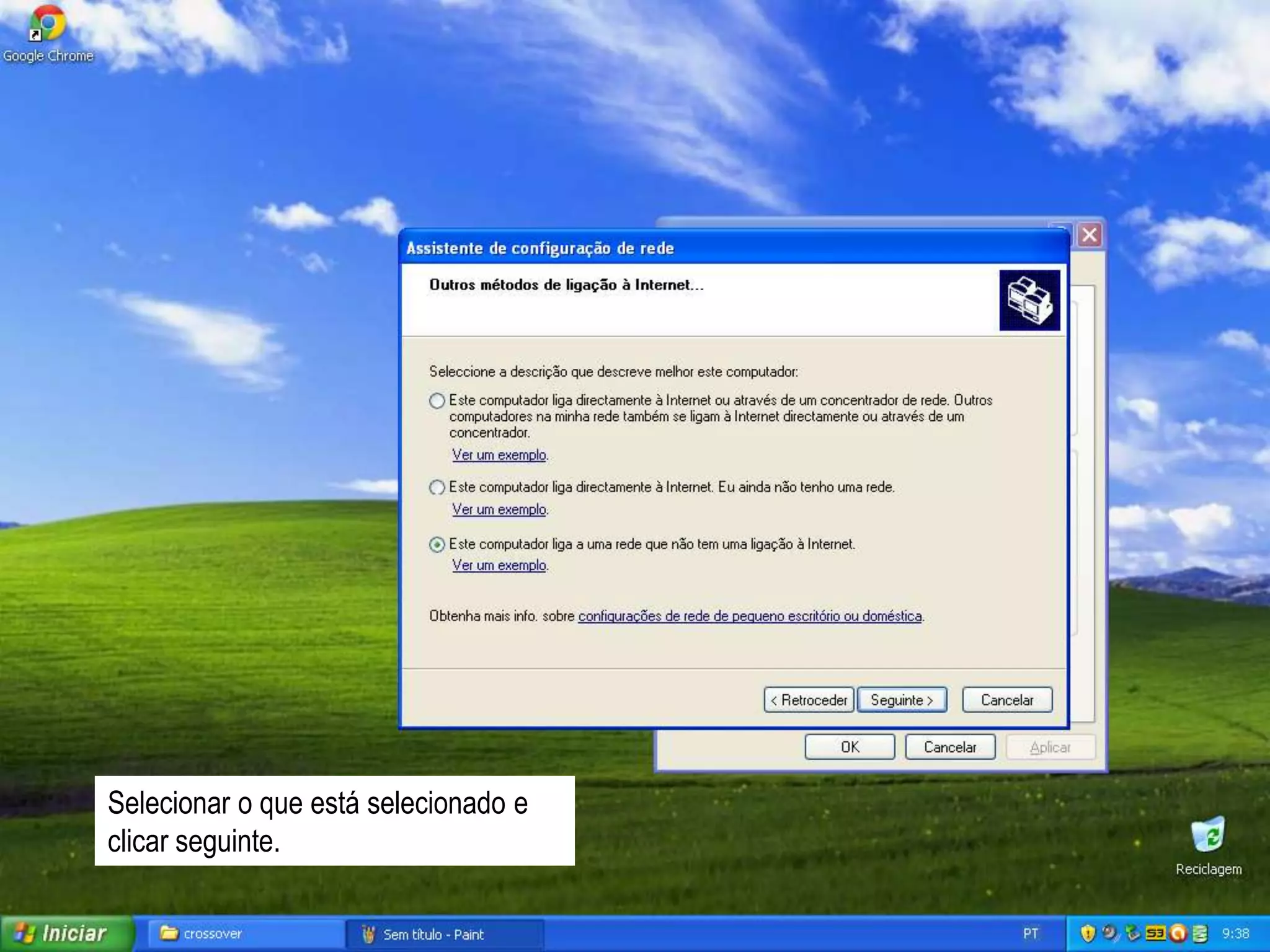Switch to 'Sem título - Paint' taskbar window
The height and width of the screenshot is (952, 1270).
click(x=444, y=934)
